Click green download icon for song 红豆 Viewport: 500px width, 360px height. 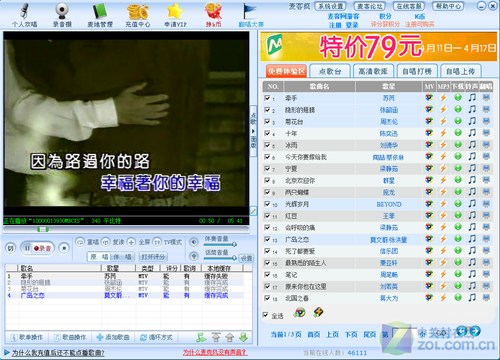[x=458, y=215]
